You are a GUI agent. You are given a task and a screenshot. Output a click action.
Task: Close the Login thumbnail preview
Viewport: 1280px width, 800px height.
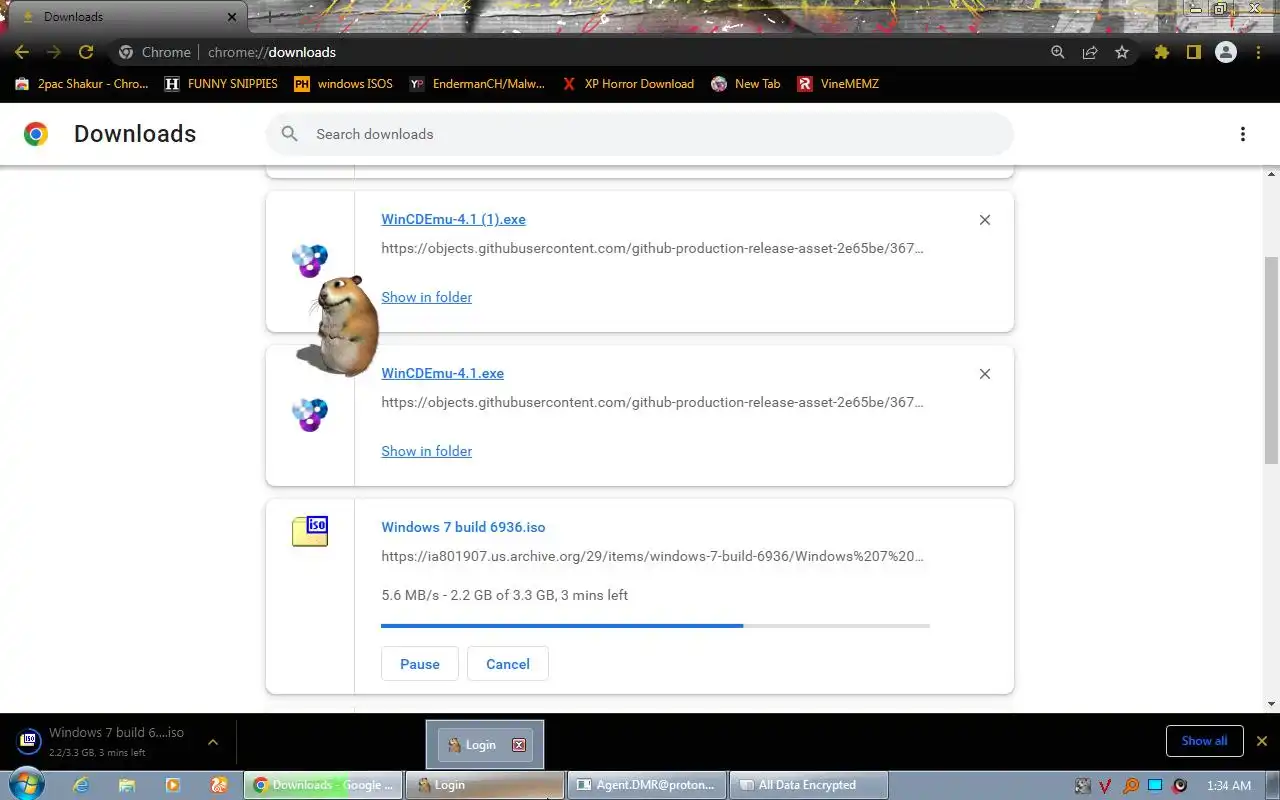tap(519, 745)
